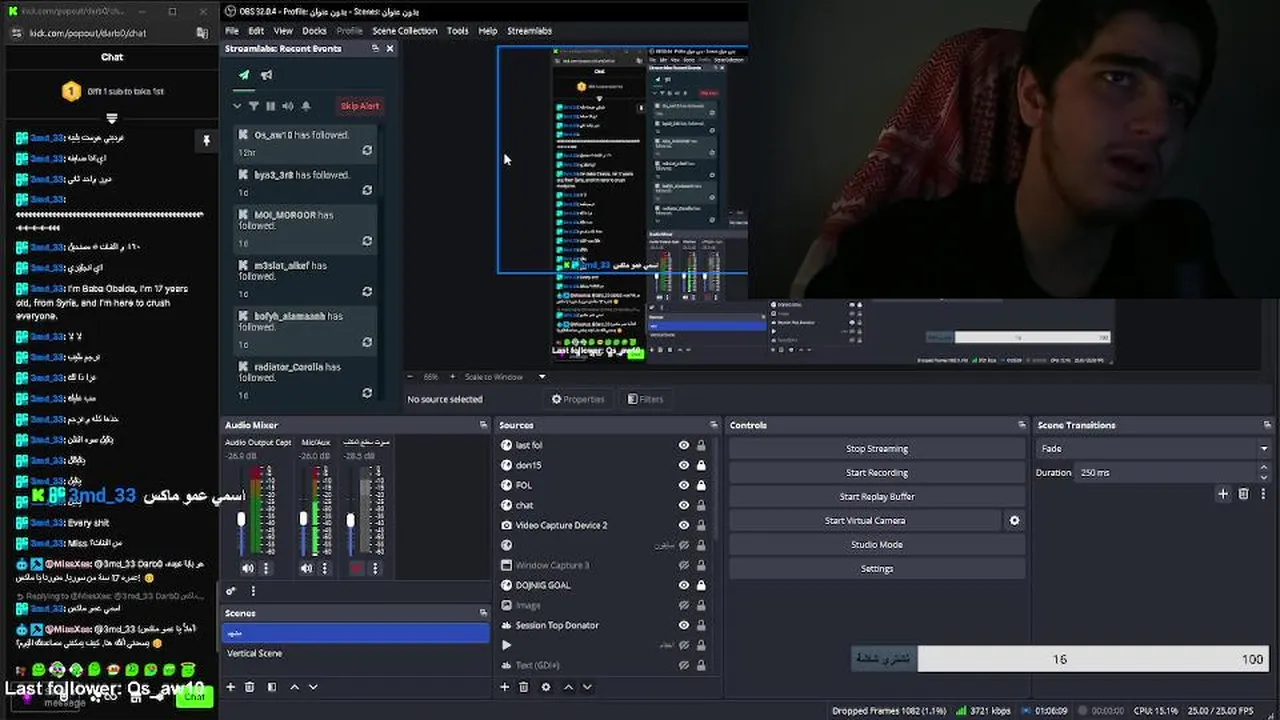Add a new scene with plus icon
The image size is (1280, 720).
[x=231, y=687]
